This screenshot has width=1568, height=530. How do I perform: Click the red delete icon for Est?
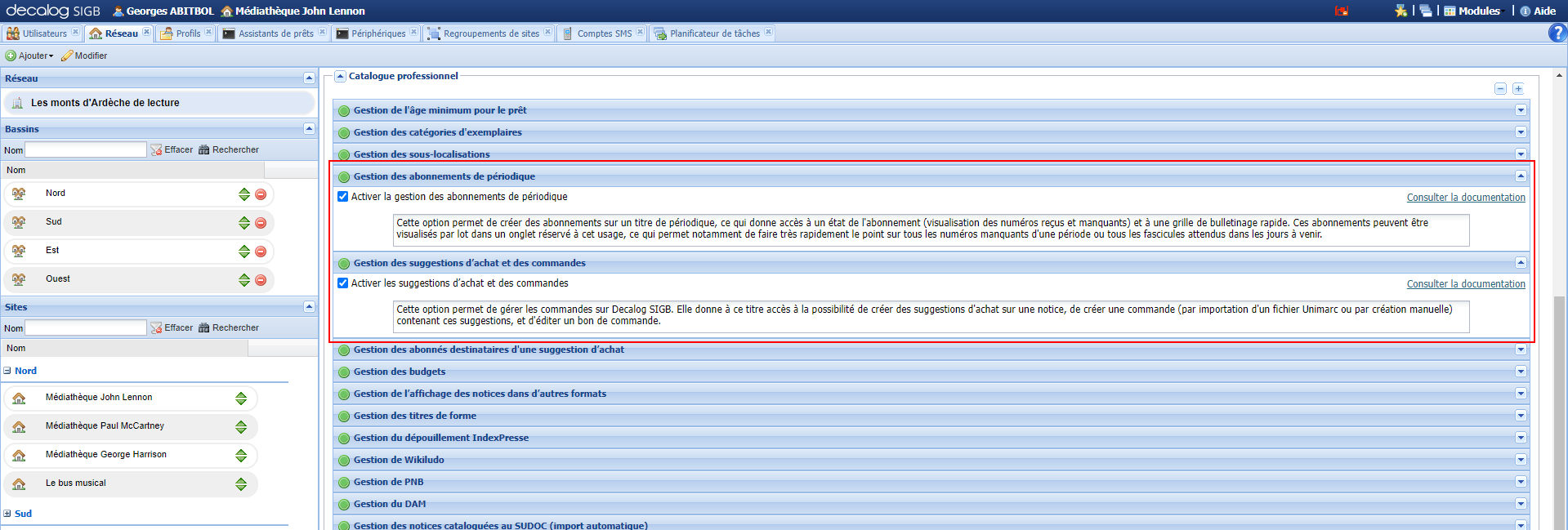pos(261,252)
